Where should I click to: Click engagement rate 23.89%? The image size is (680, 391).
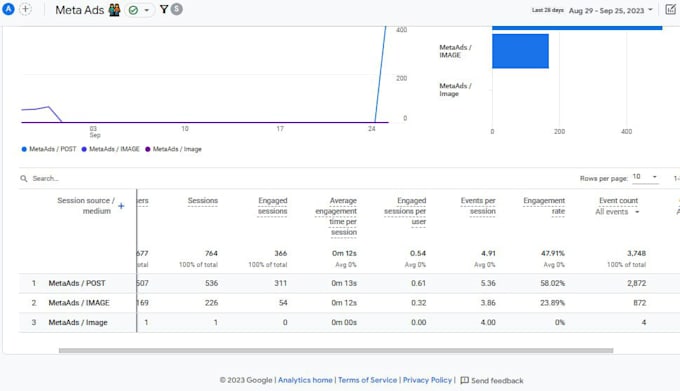point(552,303)
